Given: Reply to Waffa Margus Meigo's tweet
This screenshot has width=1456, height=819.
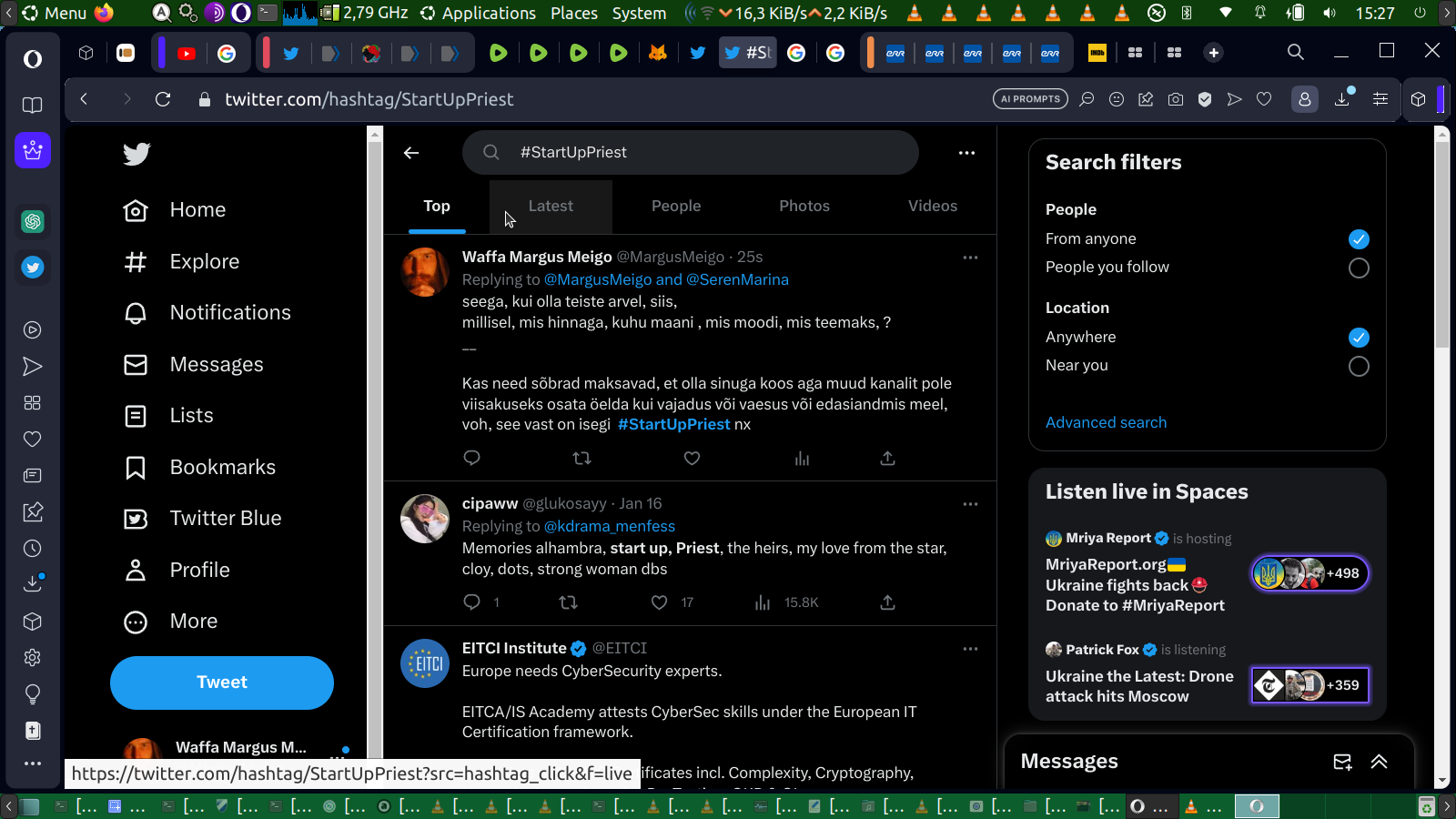Looking at the screenshot, I should pos(471,458).
